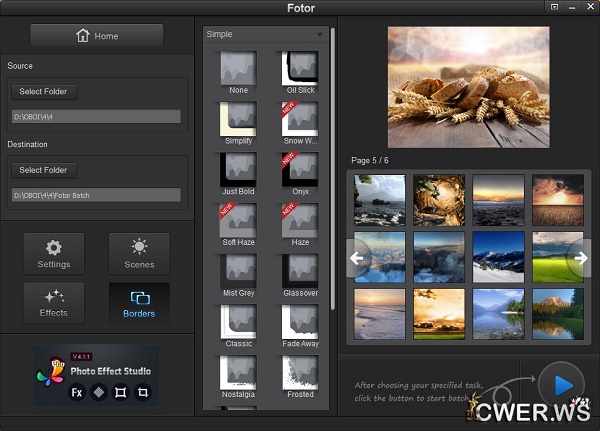The height and width of the screenshot is (431, 600).
Task: Apply the Classic border
Action: tap(238, 326)
